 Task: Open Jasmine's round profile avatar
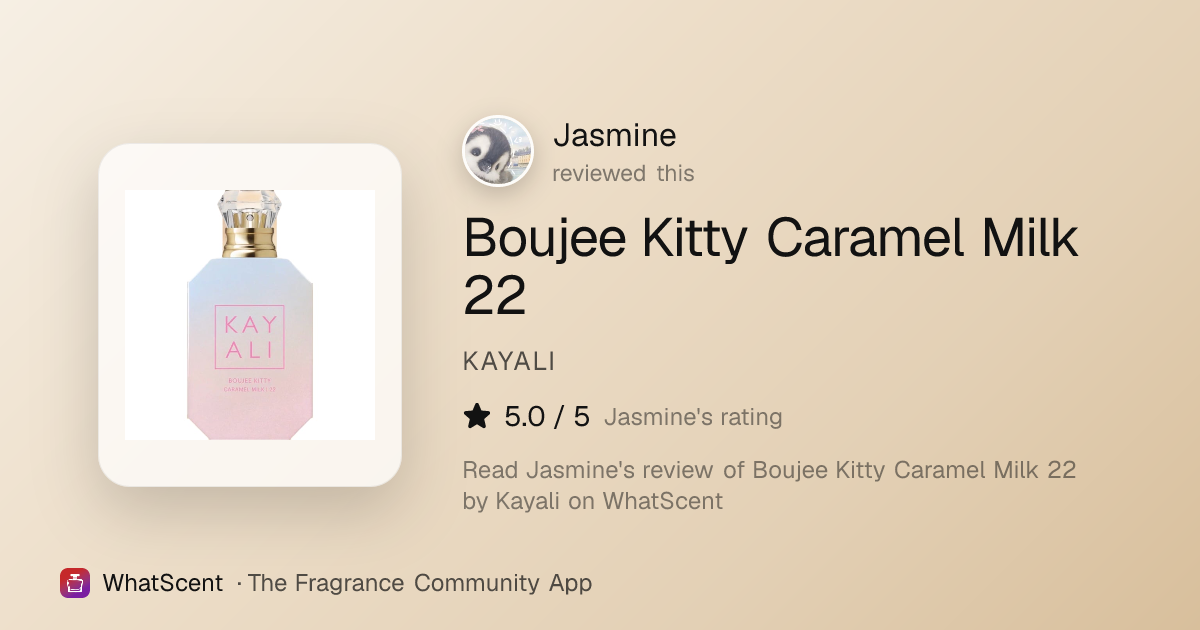[498, 151]
